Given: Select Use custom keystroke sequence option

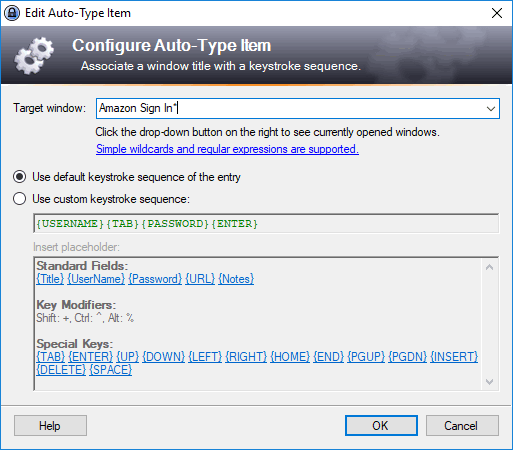Looking at the screenshot, I should point(20,199).
